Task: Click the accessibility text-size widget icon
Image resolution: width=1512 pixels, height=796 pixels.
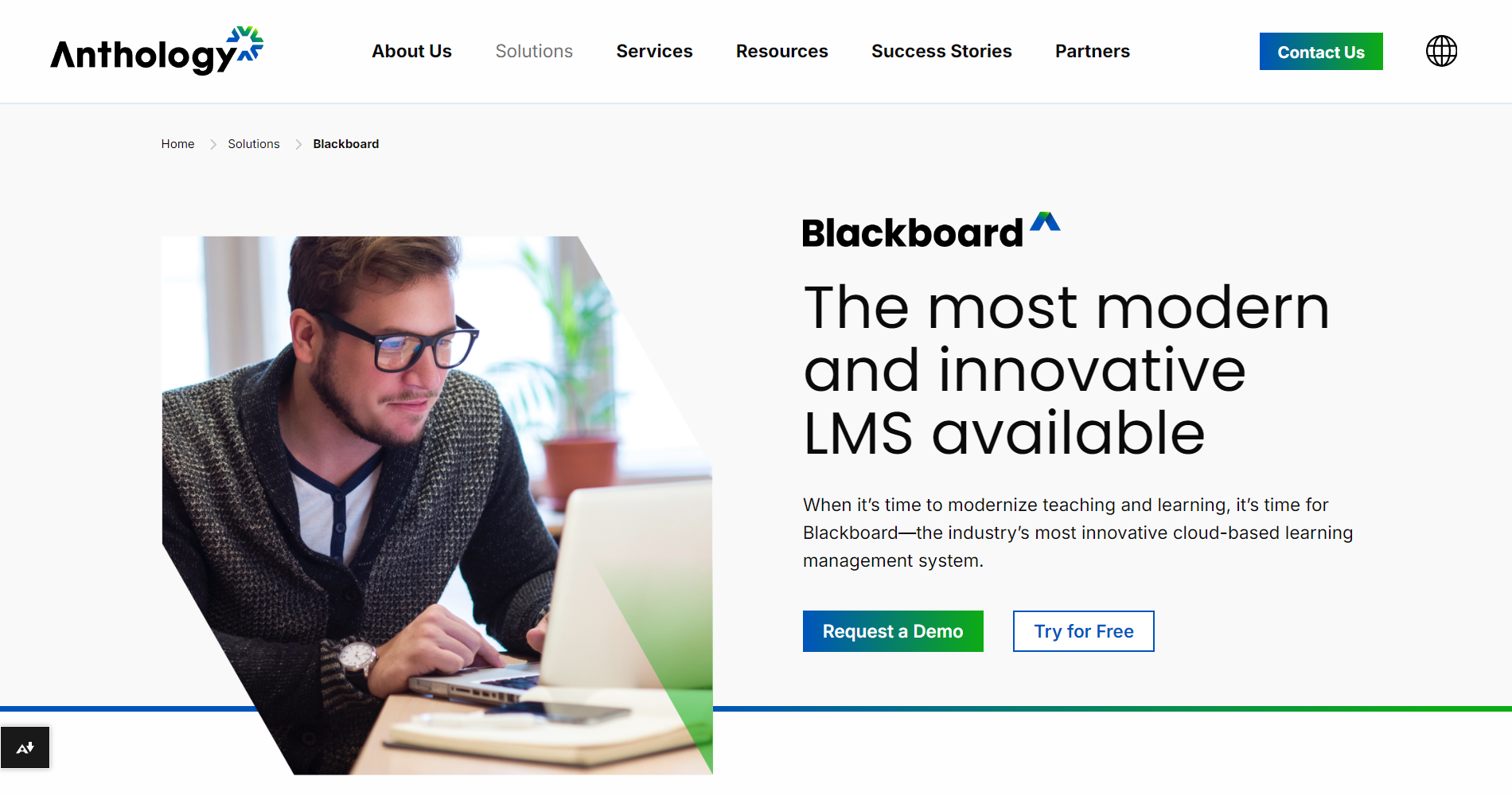Action: tap(25, 747)
